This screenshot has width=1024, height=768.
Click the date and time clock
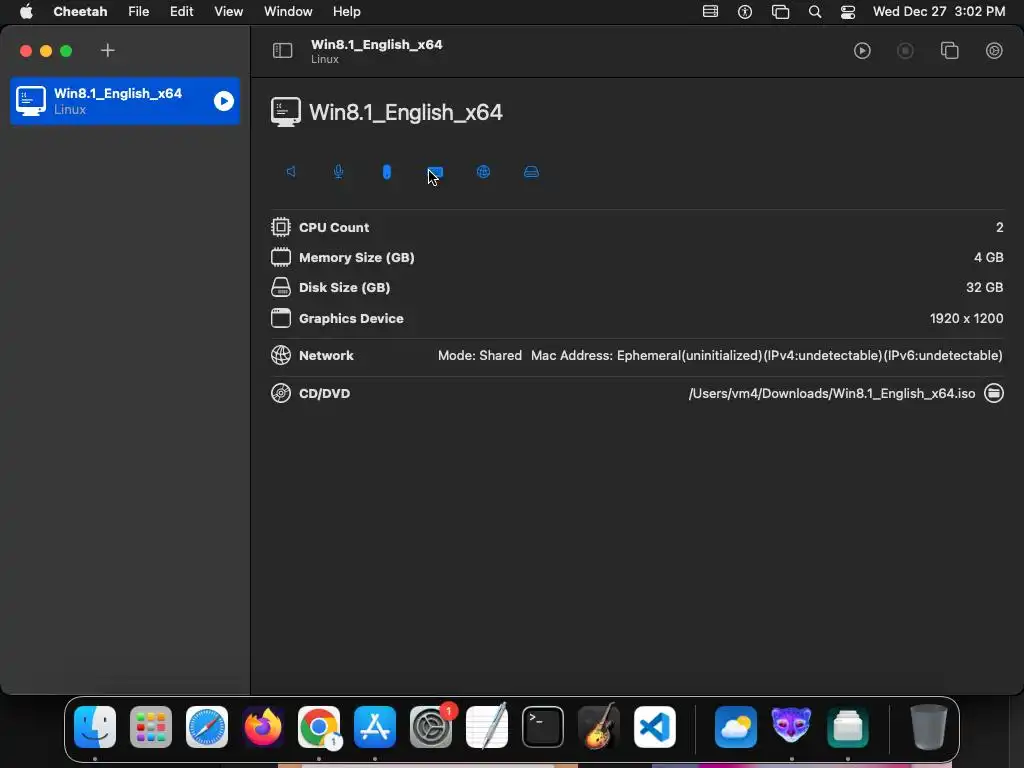pos(939,12)
